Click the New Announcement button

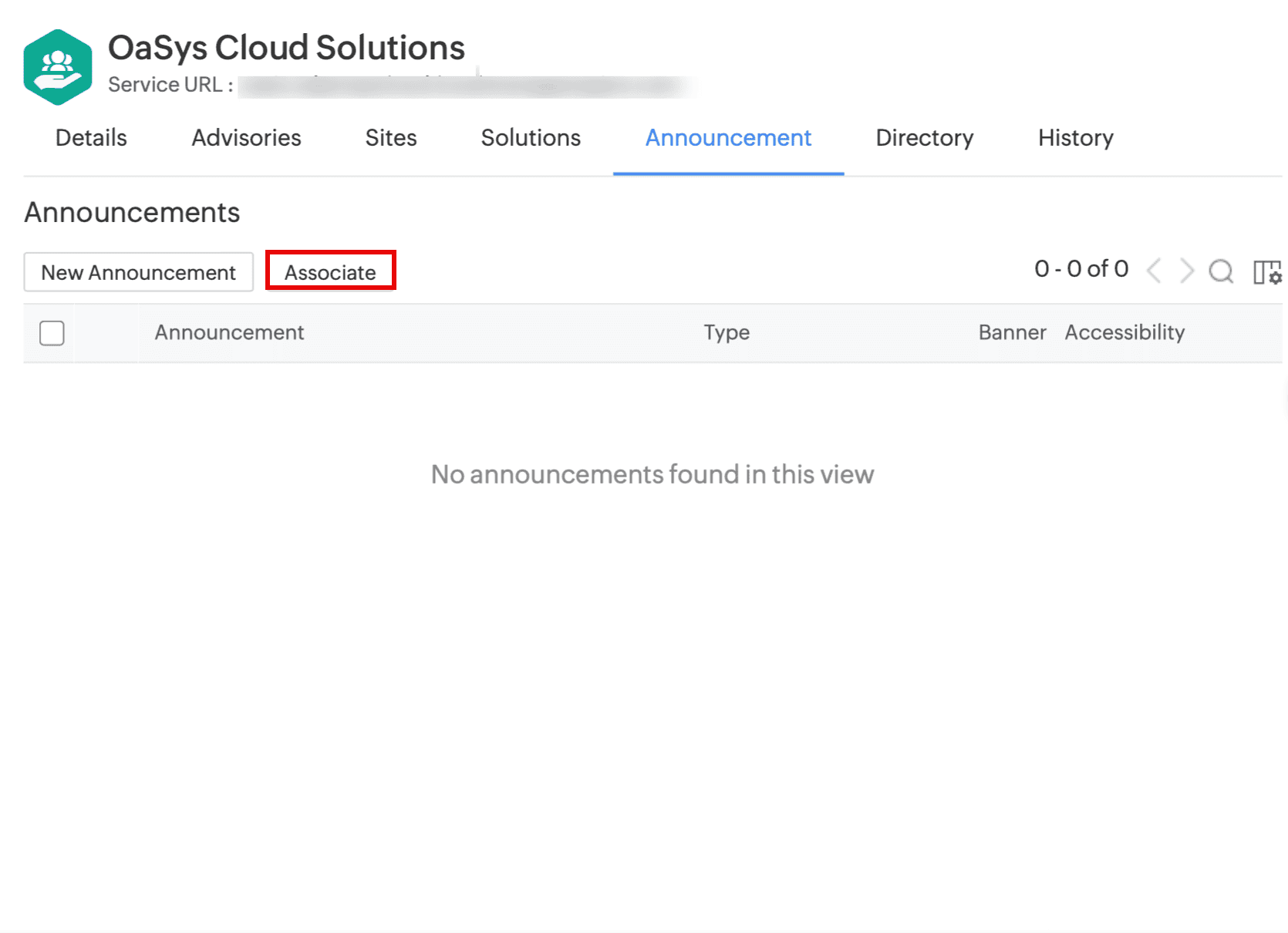point(139,272)
